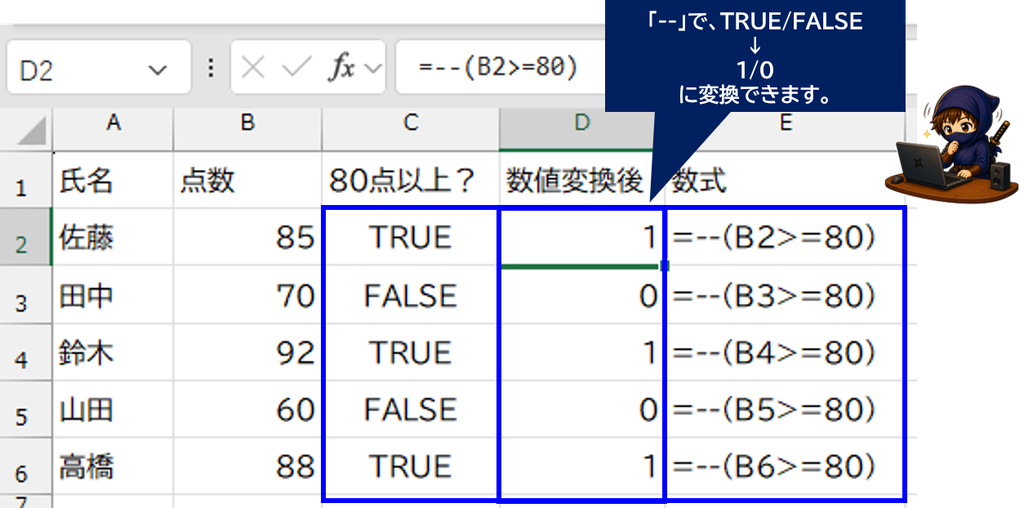Screen dimensions: 1024x508
Task: Open Insert Function via fx icon
Action: (x=341, y=68)
